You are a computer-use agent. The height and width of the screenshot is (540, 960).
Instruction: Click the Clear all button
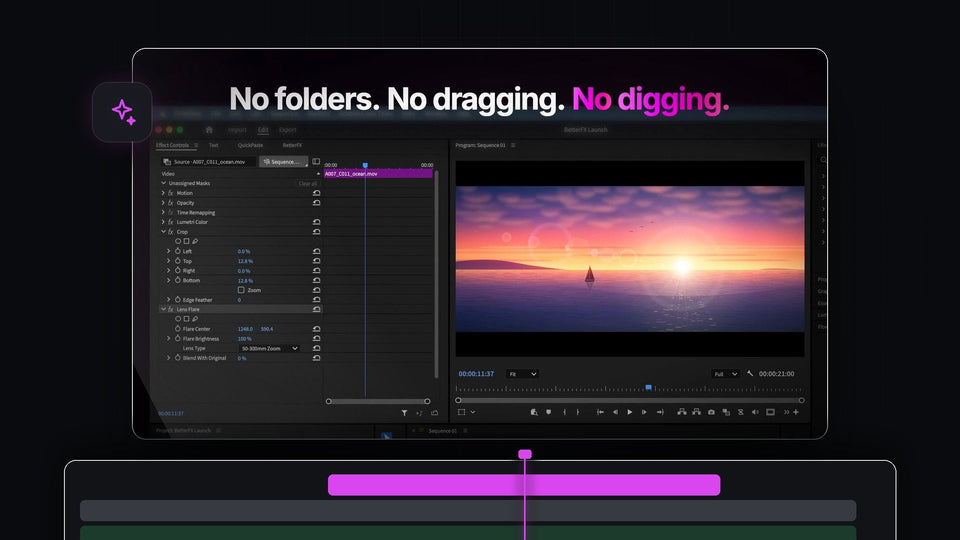coord(308,184)
